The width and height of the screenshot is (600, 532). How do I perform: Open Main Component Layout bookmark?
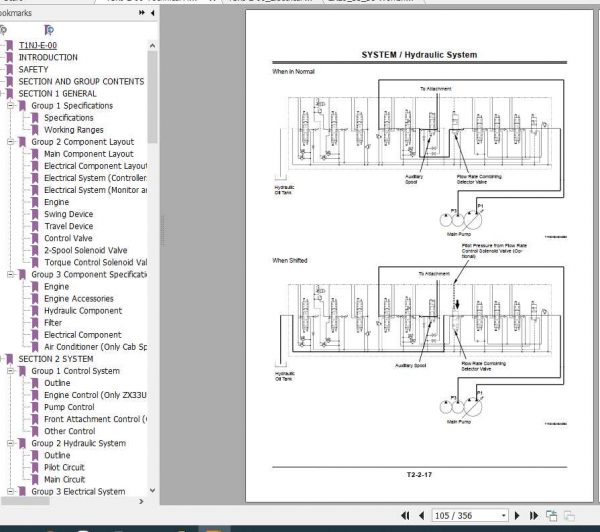[x=89, y=154]
